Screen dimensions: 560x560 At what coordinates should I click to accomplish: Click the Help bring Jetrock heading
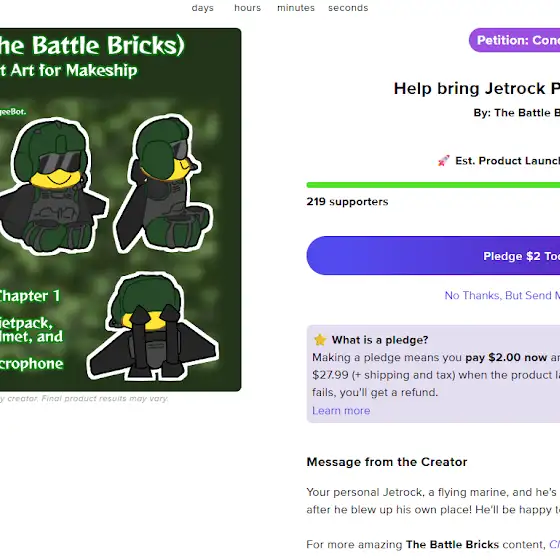point(477,89)
